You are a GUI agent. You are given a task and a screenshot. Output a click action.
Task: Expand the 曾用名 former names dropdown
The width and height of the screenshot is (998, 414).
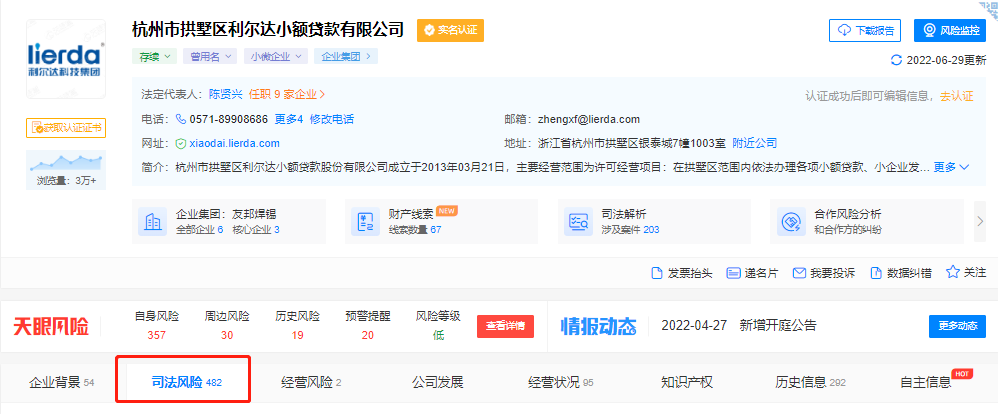pyautogui.click(x=209, y=56)
